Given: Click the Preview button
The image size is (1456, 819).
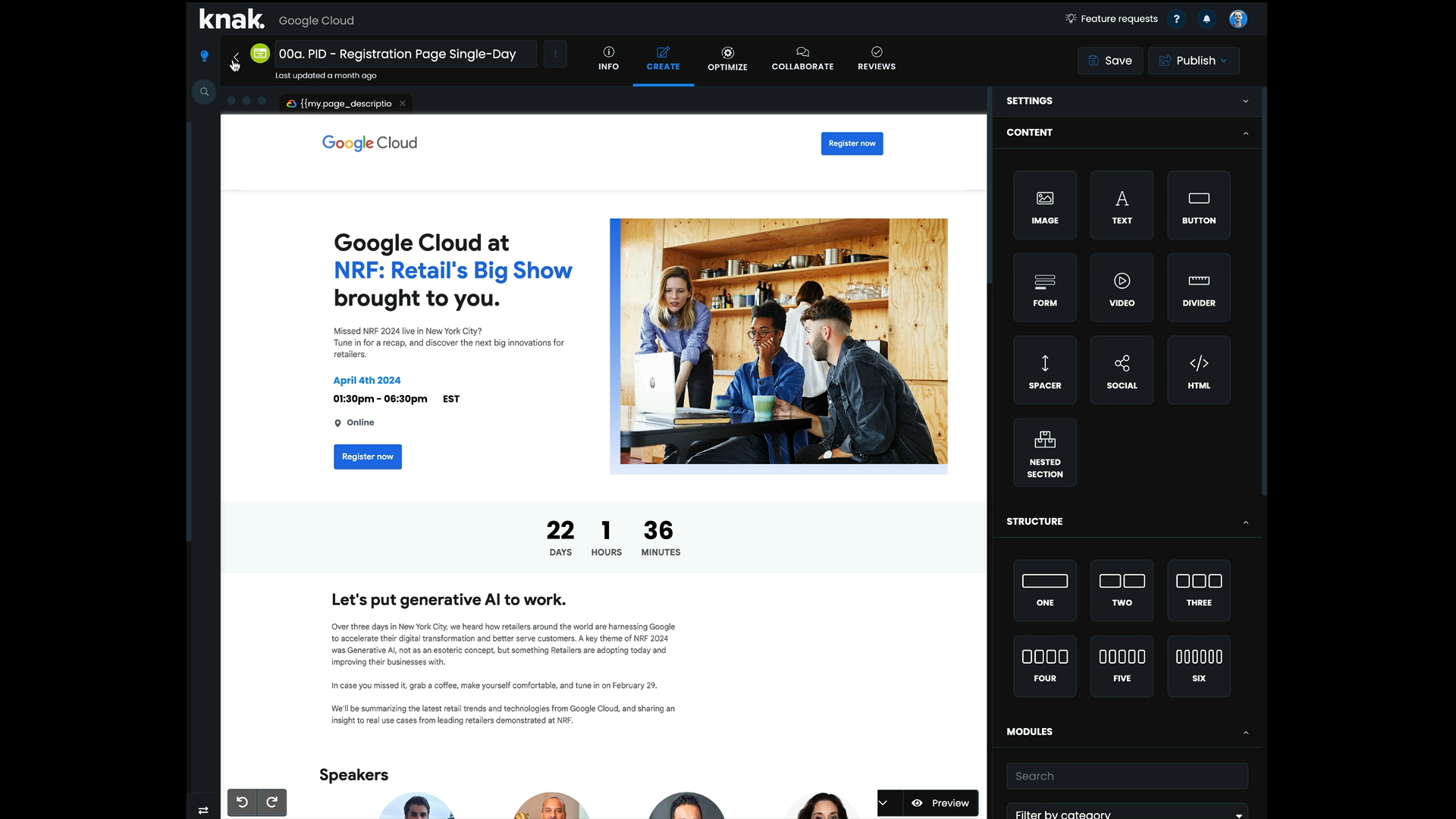Looking at the screenshot, I should (x=940, y=802).
